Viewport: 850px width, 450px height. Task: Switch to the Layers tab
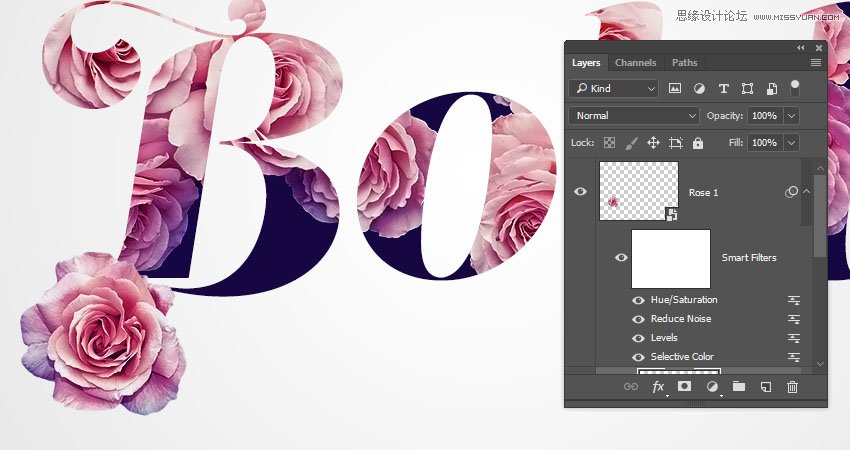(586, 63)
